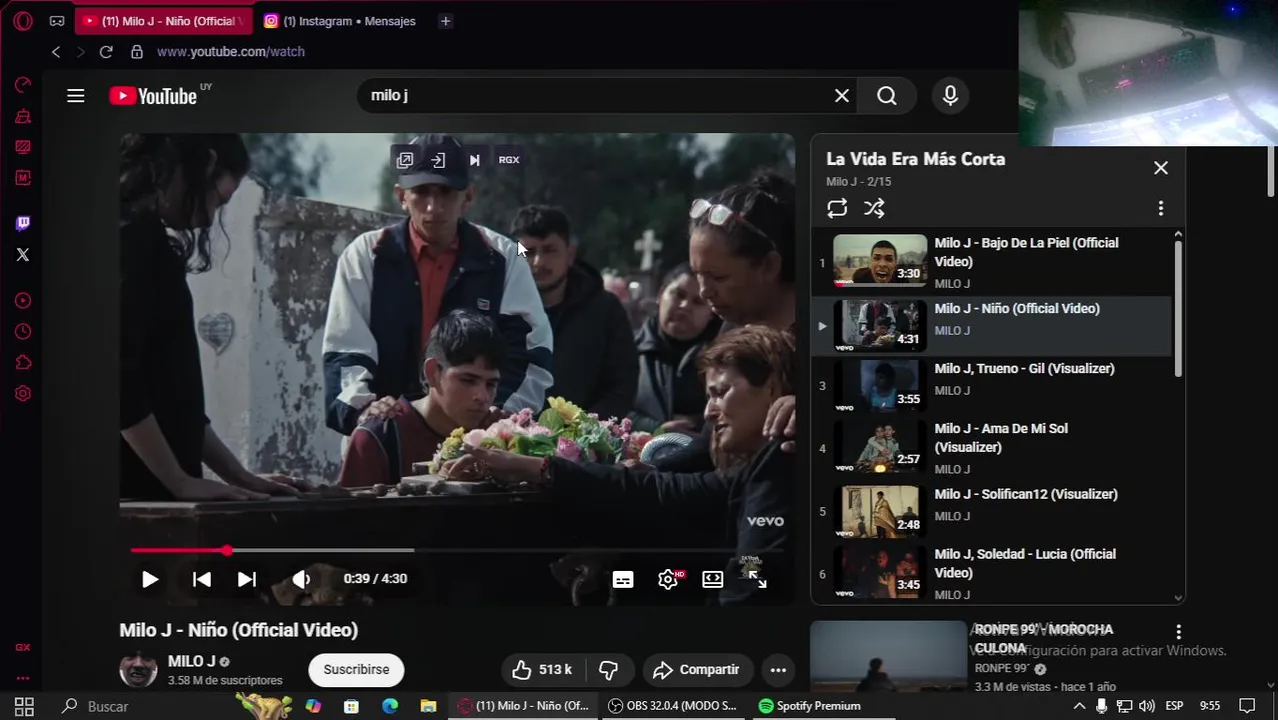
Task: Open playlist three-dot options menu
Action: click(1161, 208)
